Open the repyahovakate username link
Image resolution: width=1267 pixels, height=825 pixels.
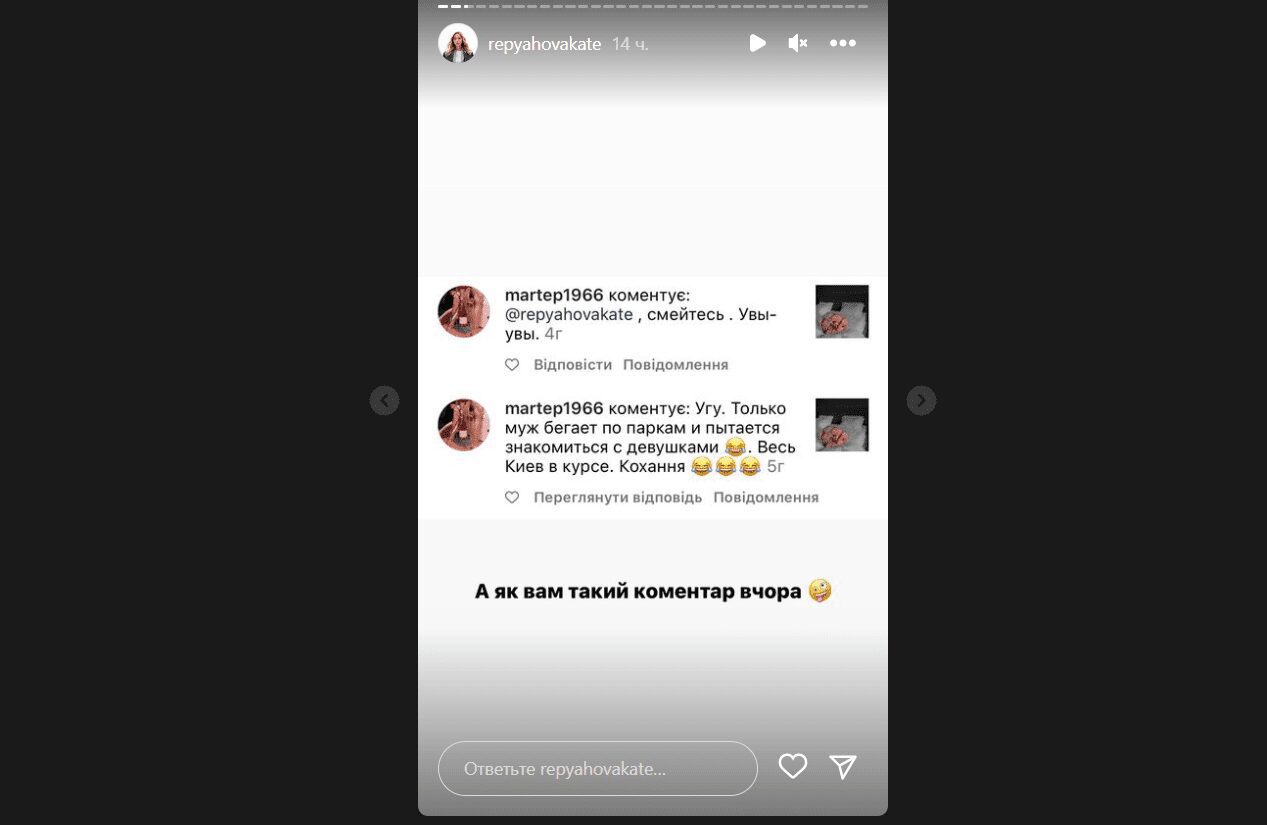(544, 44)
